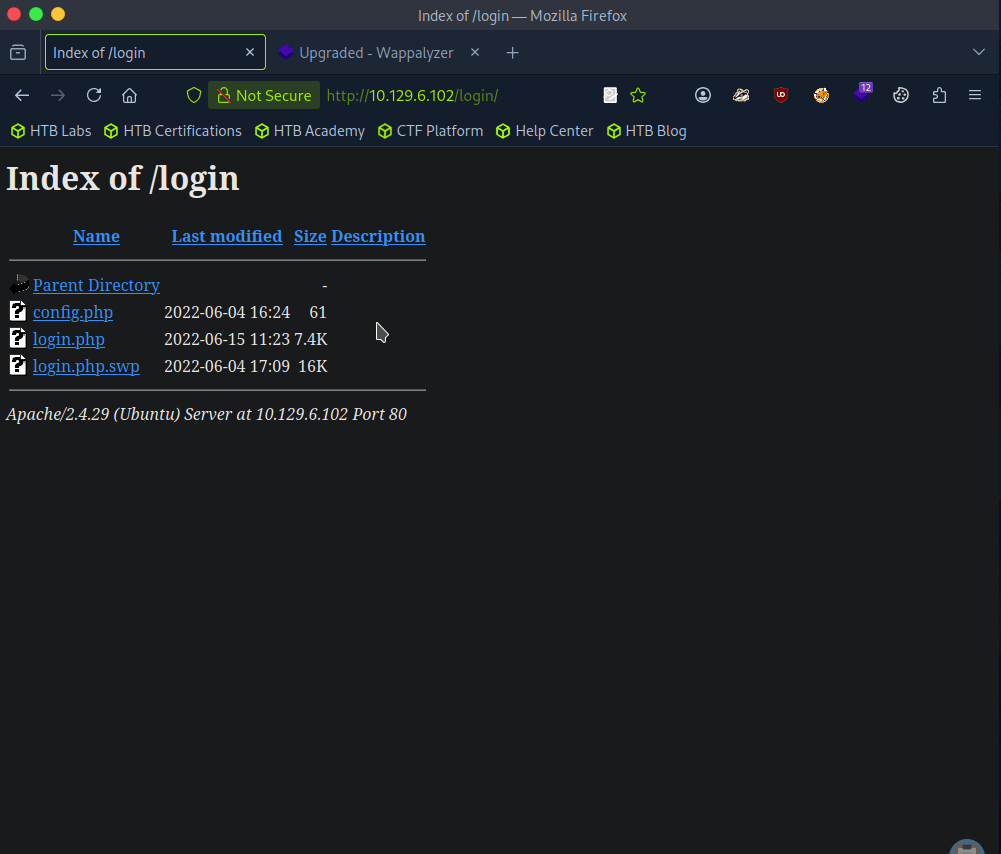Image resolution: width=1001 pixels, height=854 pixels.
Task: Open the Firefox hamburger application menu
Action: (x=975, y=95)
